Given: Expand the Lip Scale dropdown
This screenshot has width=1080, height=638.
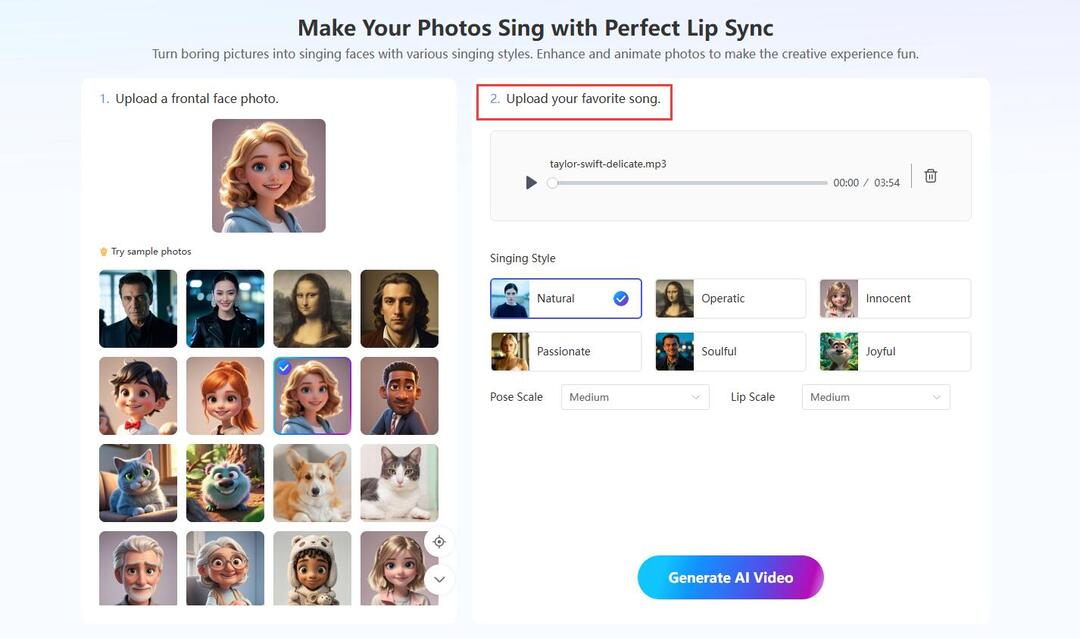Looking at the screenshot, I should [x=875, y=397].
